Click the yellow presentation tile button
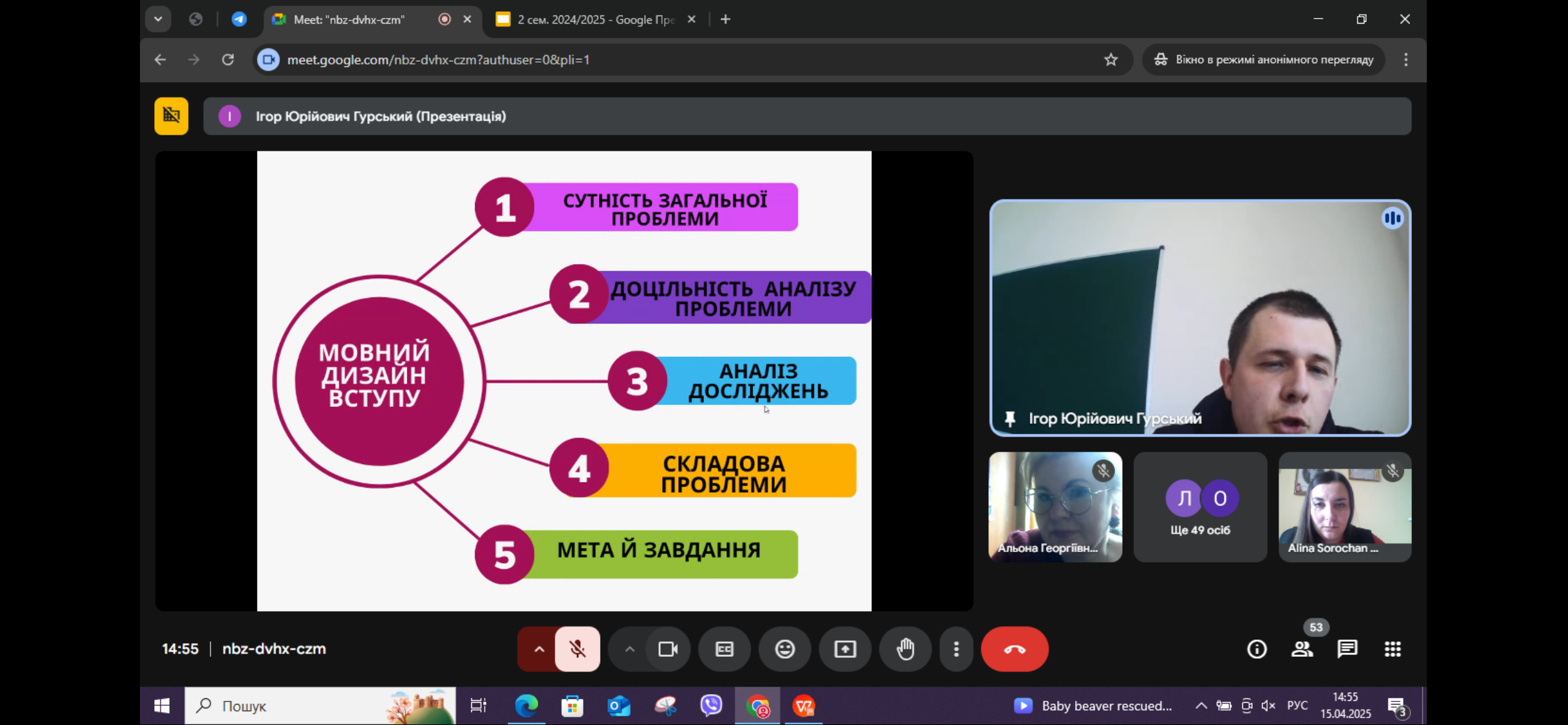Viewport: 1568px width, 725px height. tap(172, 116)
